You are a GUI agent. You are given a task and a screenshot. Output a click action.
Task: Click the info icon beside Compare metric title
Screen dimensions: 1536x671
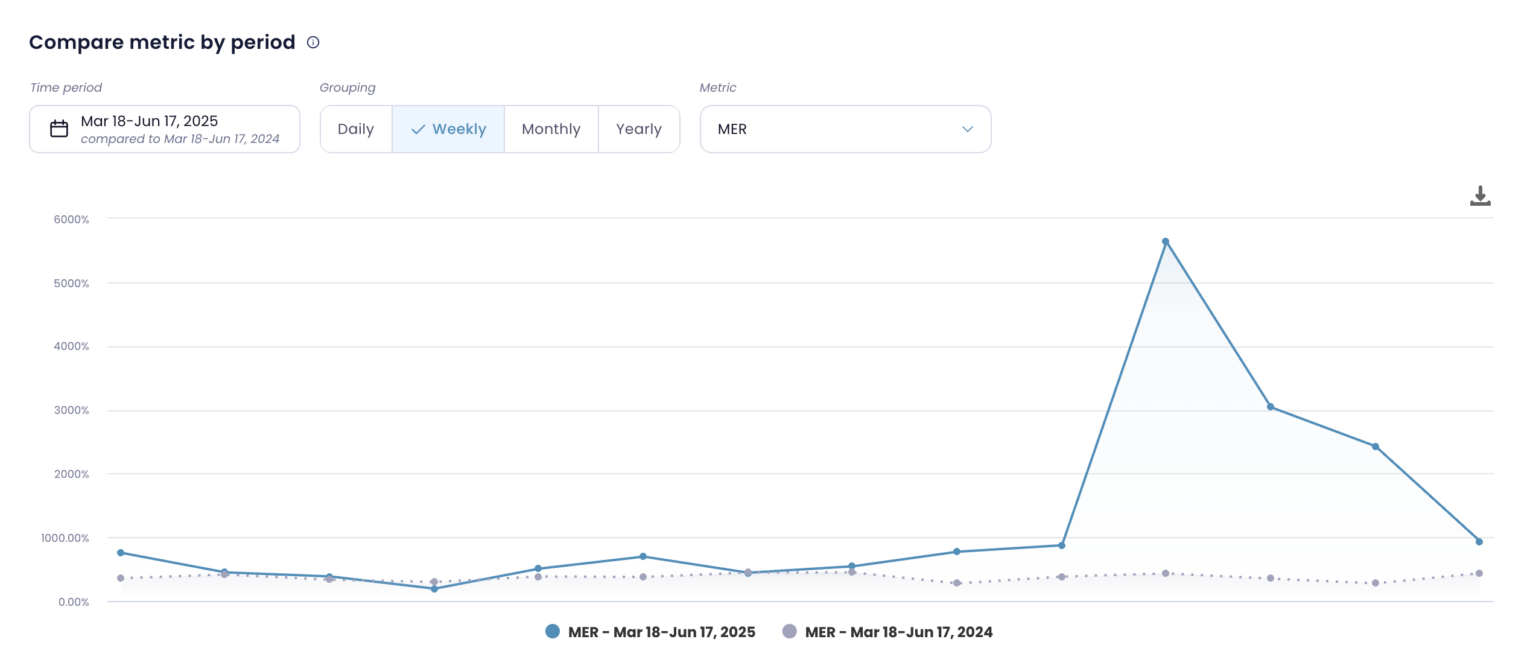tap(313, 42)
